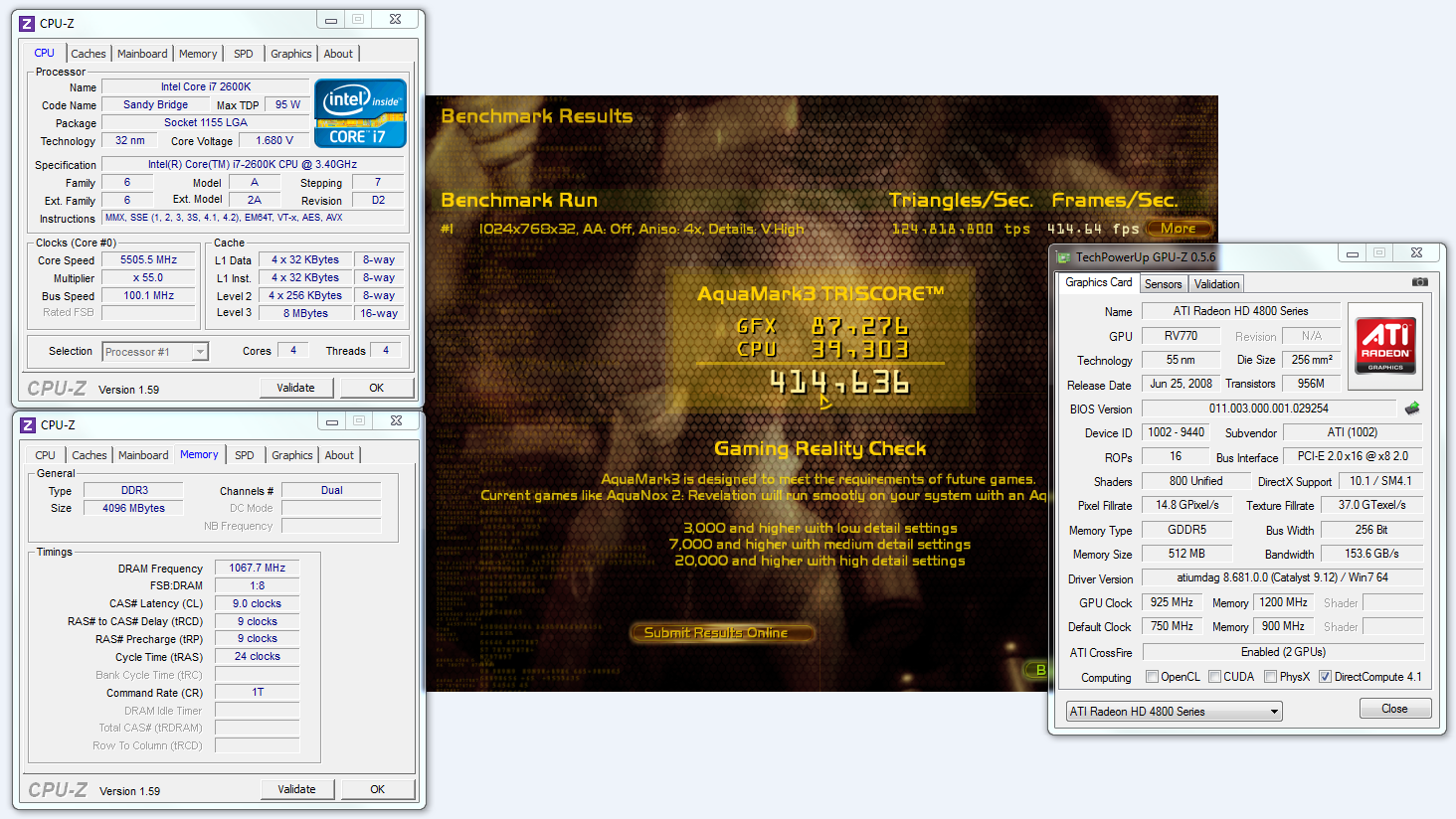Select SPD tab in bottom CPU-Z window
Image resolution: width=1456 pixels, height=819 pixels.
(245, 455)
